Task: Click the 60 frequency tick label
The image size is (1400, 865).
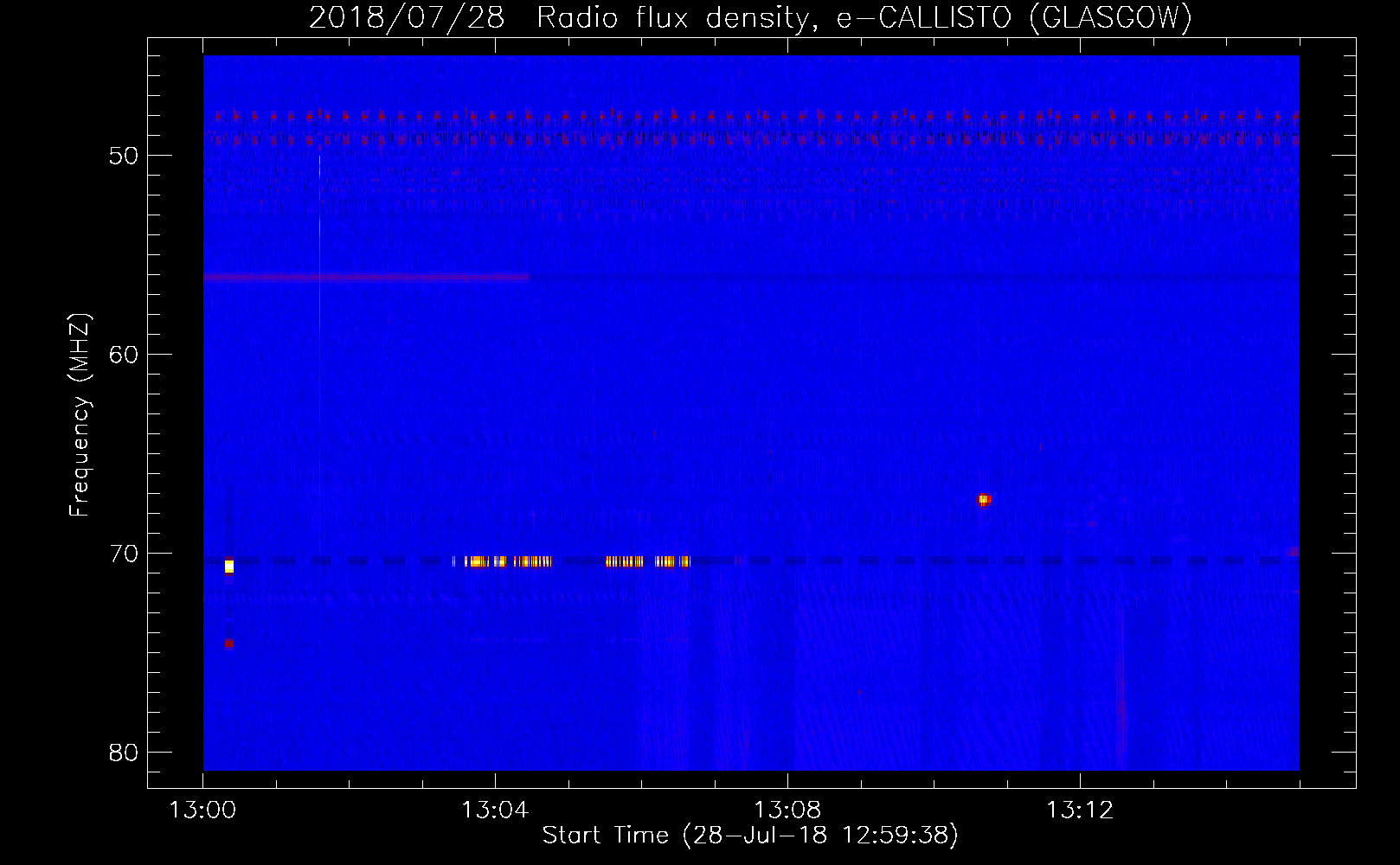Action: coord(125,355)
